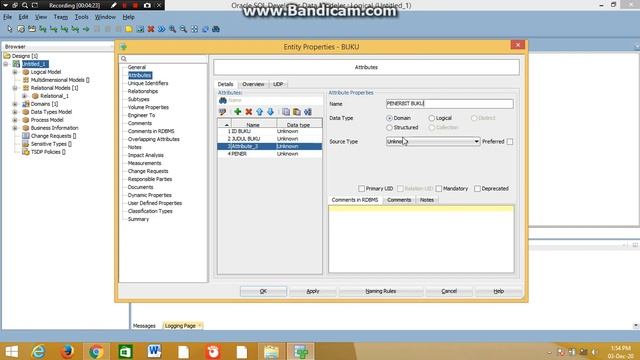Click the dialog Help button

click(498, 291)
